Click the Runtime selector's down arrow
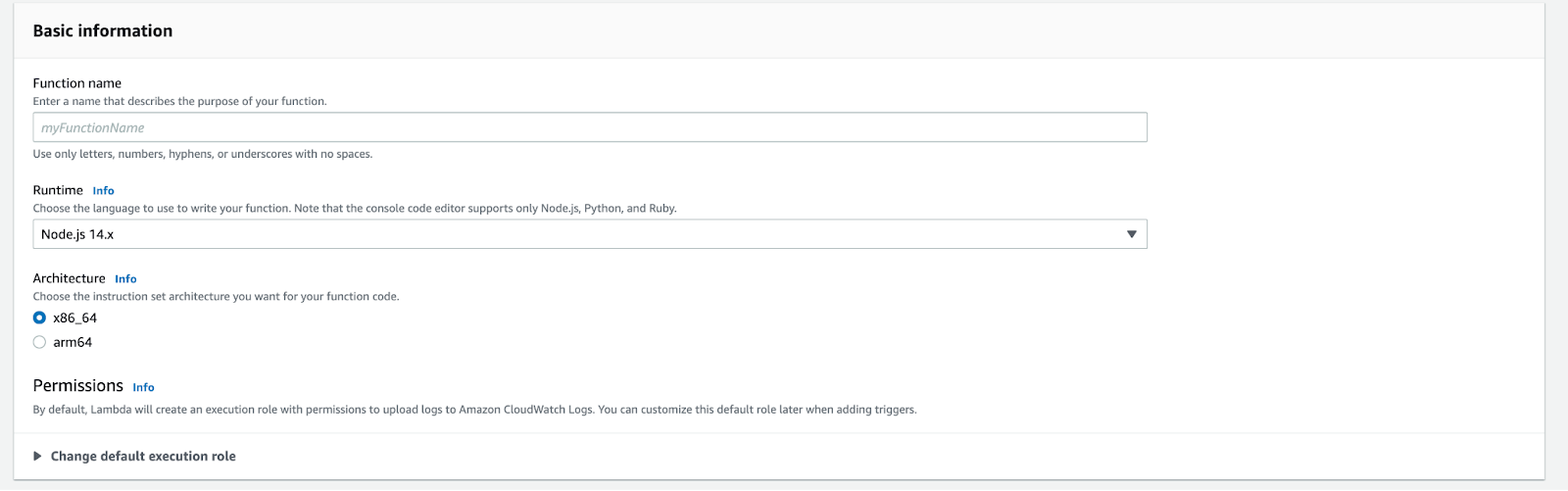This screenshot has height=491, width=1568. 1131,234
